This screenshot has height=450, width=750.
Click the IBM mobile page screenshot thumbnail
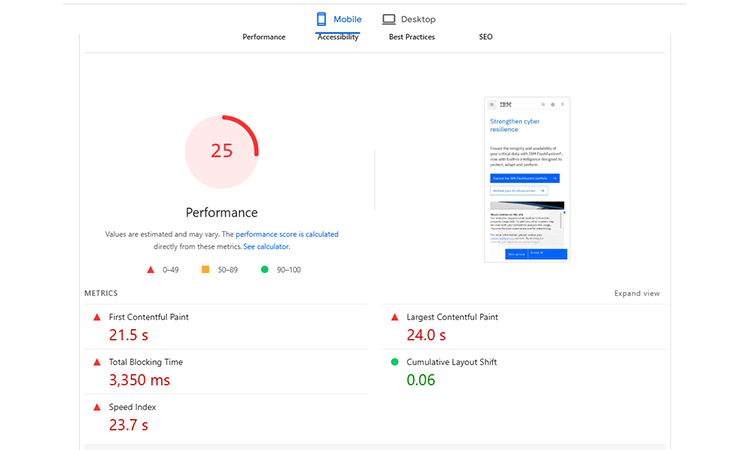coord(525,180)
